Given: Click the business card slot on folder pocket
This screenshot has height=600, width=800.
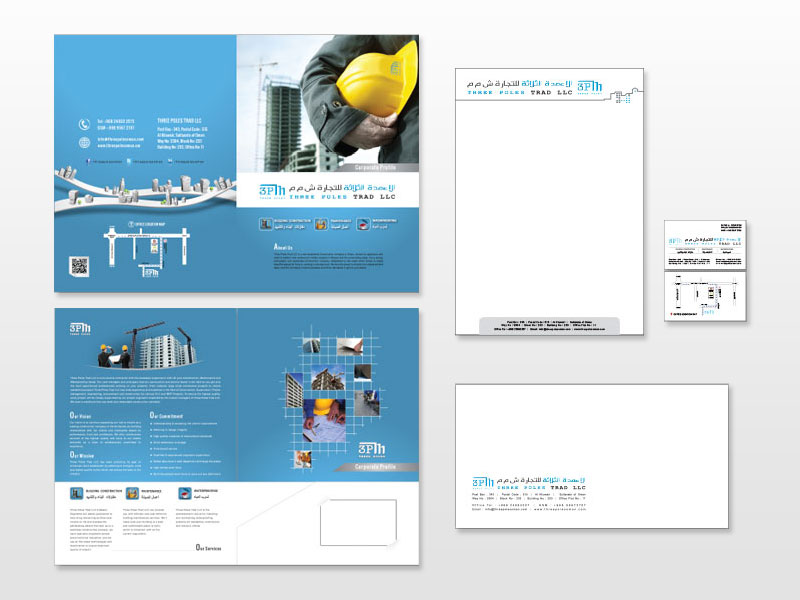Looking at the screenshot, I should tap(358, 522).
